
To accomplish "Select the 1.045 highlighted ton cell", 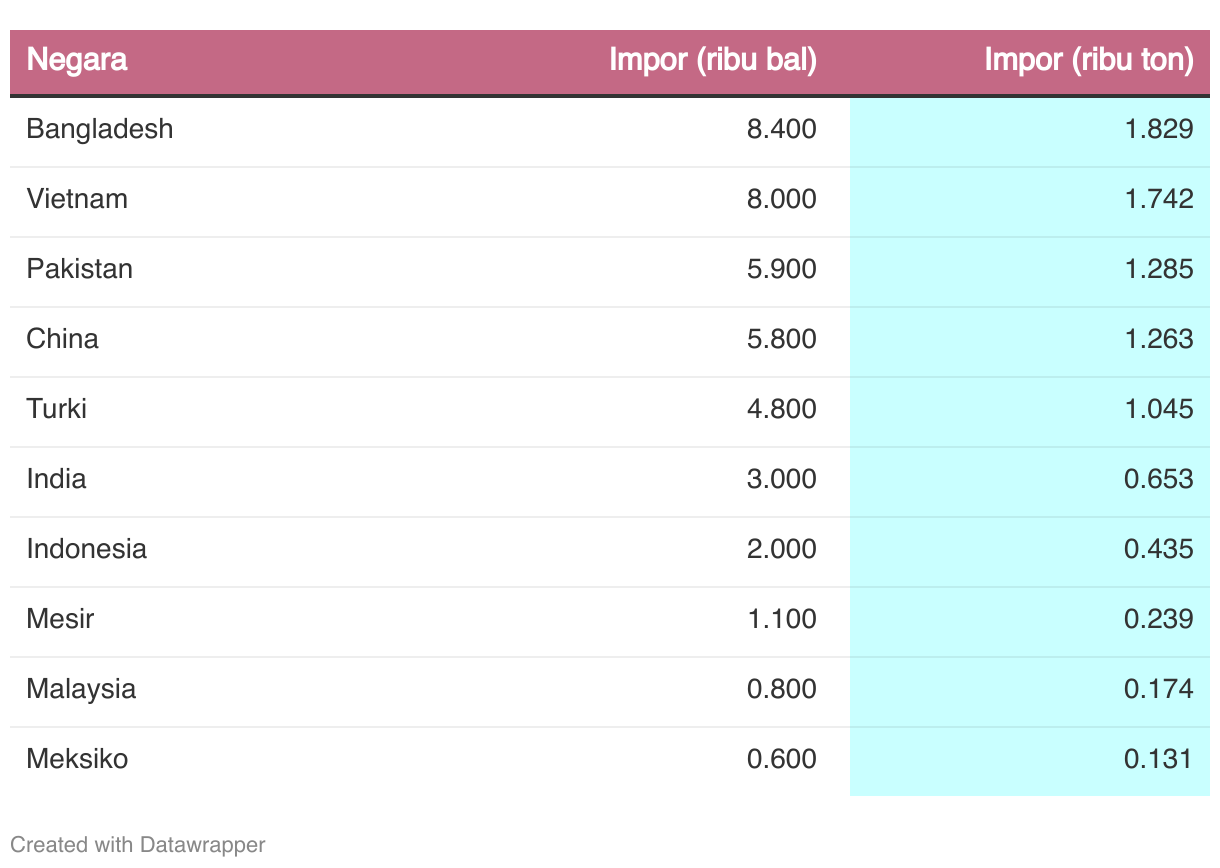I will (x=1158, y=409).
